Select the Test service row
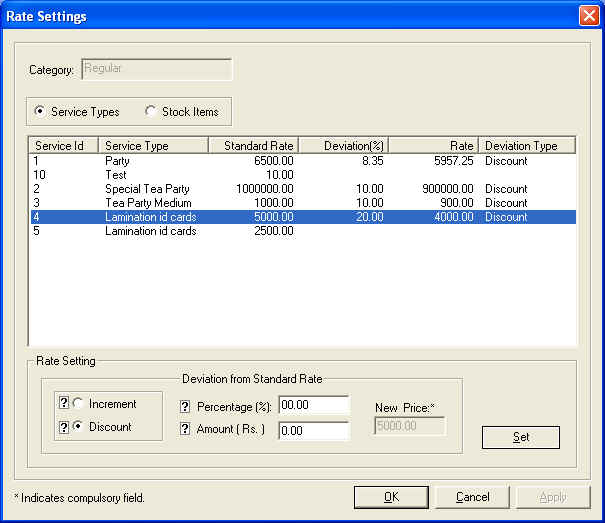This screenshot has width=605, height=523. tap(303, 175)
